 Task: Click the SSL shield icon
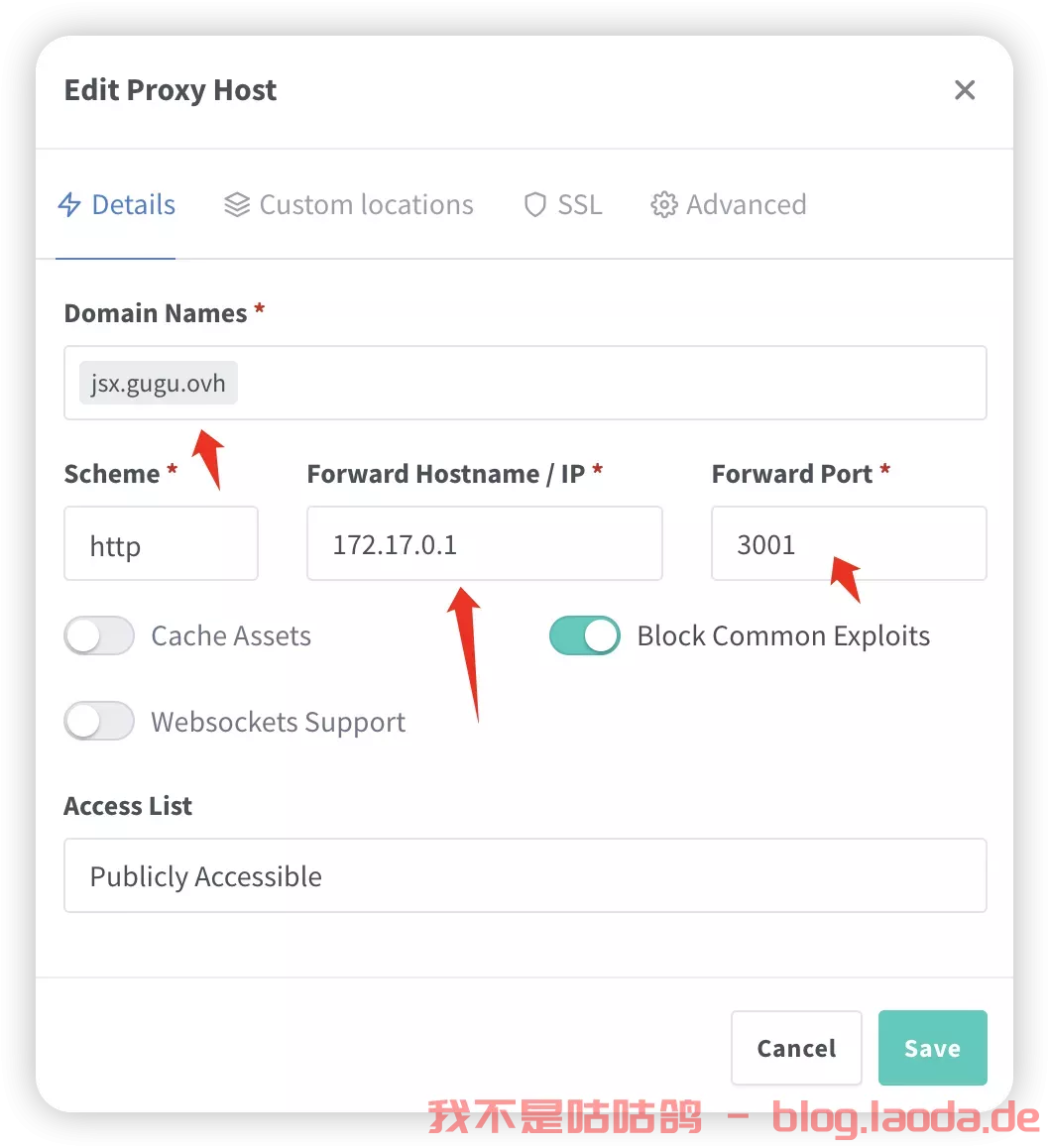coord(535,205)
